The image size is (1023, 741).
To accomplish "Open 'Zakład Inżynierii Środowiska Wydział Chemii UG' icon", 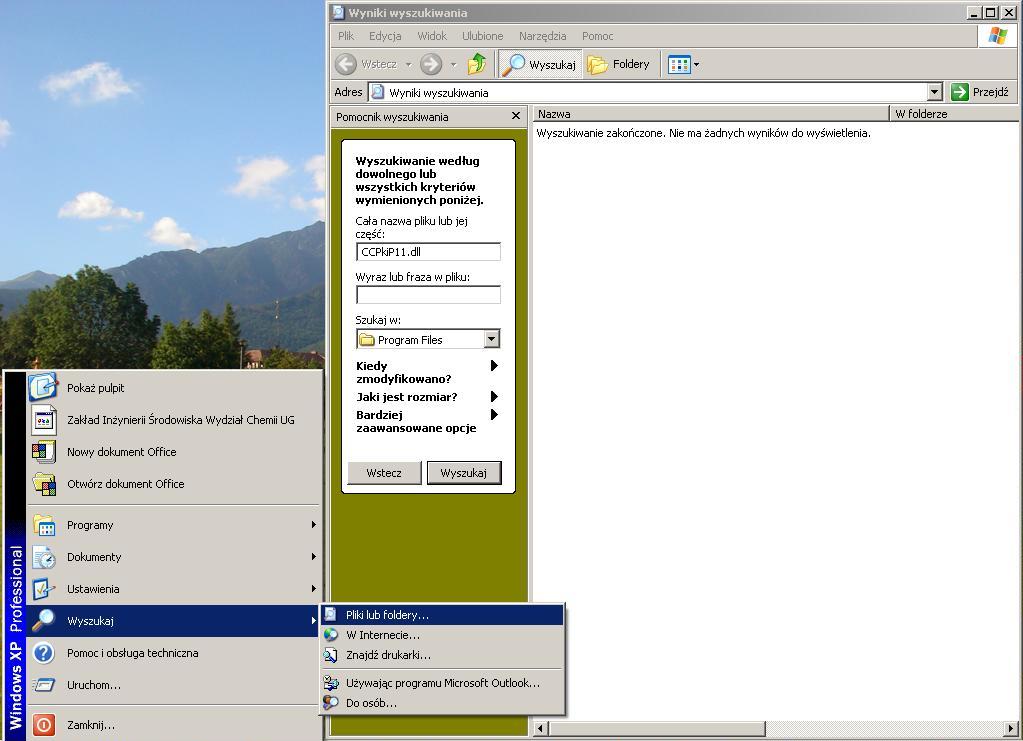I will click(44, 420).
